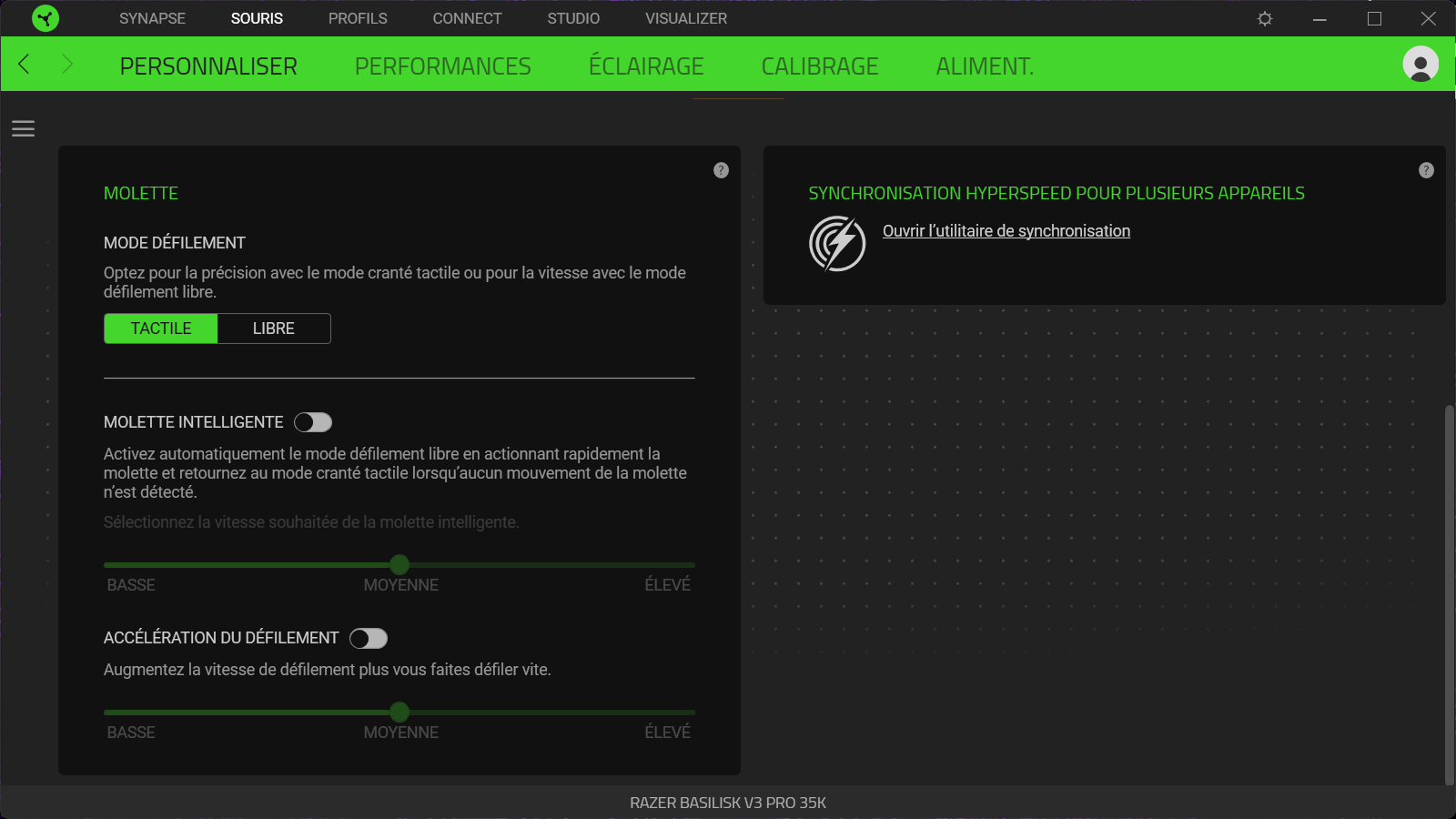This screenshot has width=1456, height=819.
Task: Select the ÉCLAIRAGE subtab
Action: pyautogui.click(x=646, y=66)
